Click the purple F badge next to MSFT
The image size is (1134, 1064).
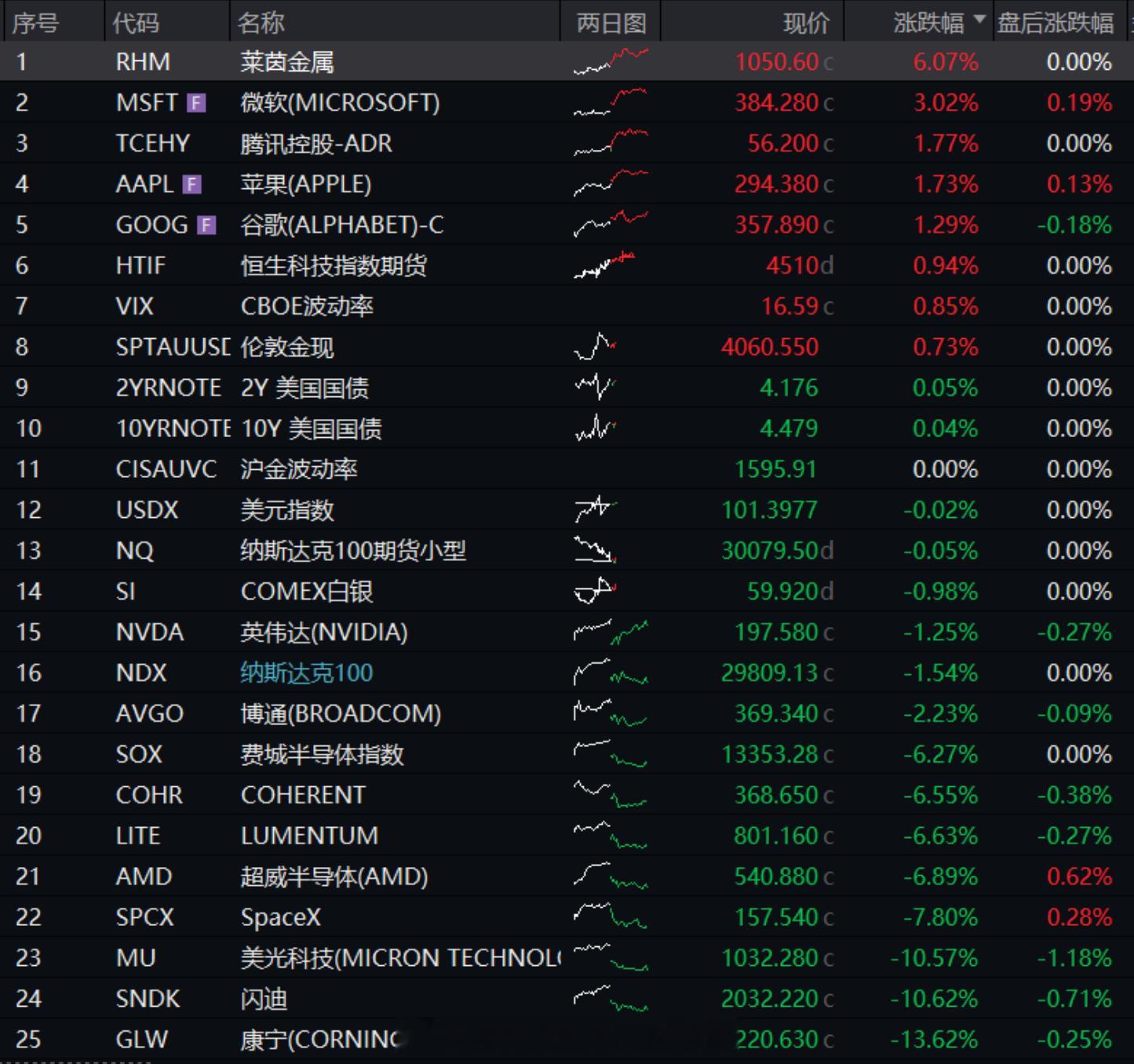click(196, 103)
